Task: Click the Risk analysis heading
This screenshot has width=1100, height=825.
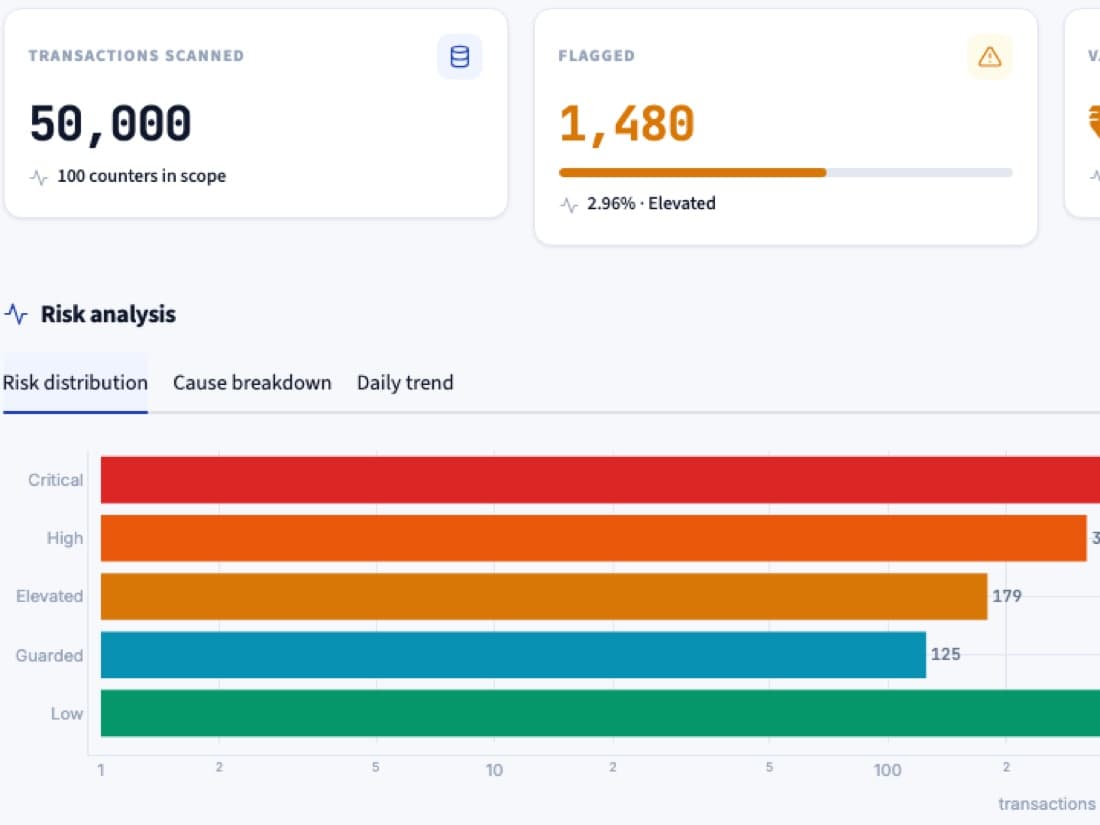Action: 108,314
